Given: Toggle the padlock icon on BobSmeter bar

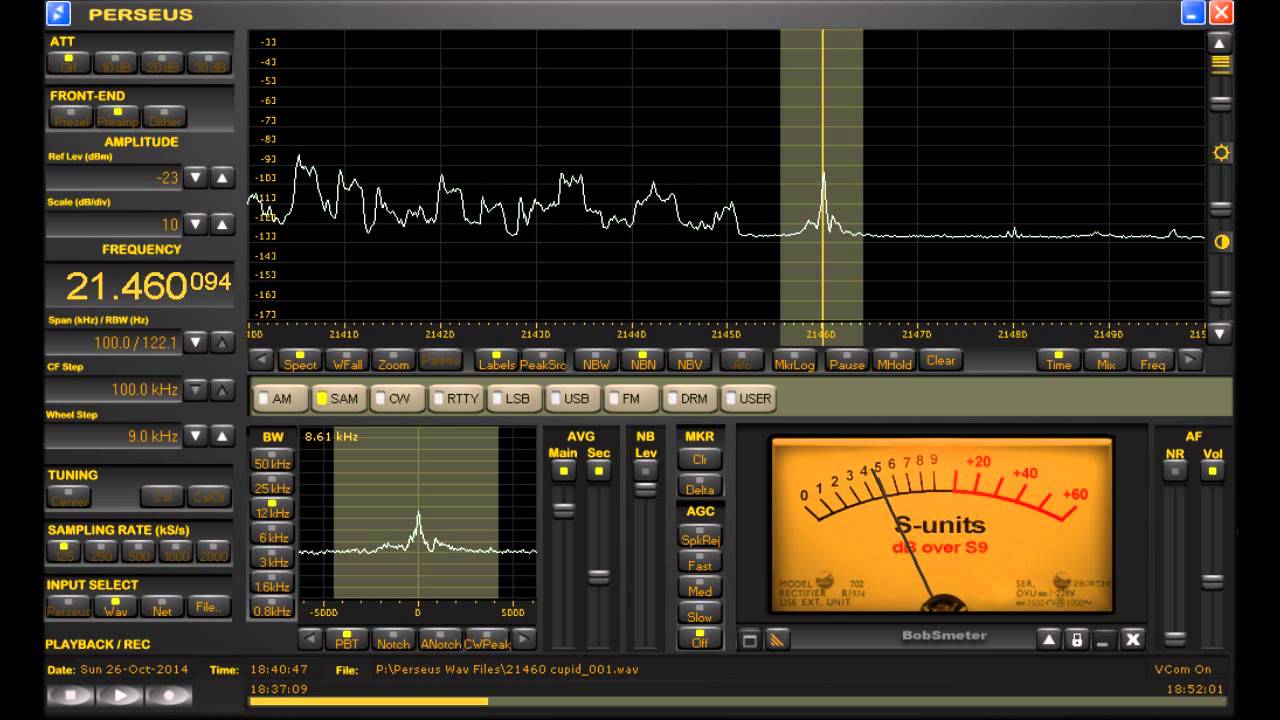Looking at the screenshot, I should [1077, 639].
